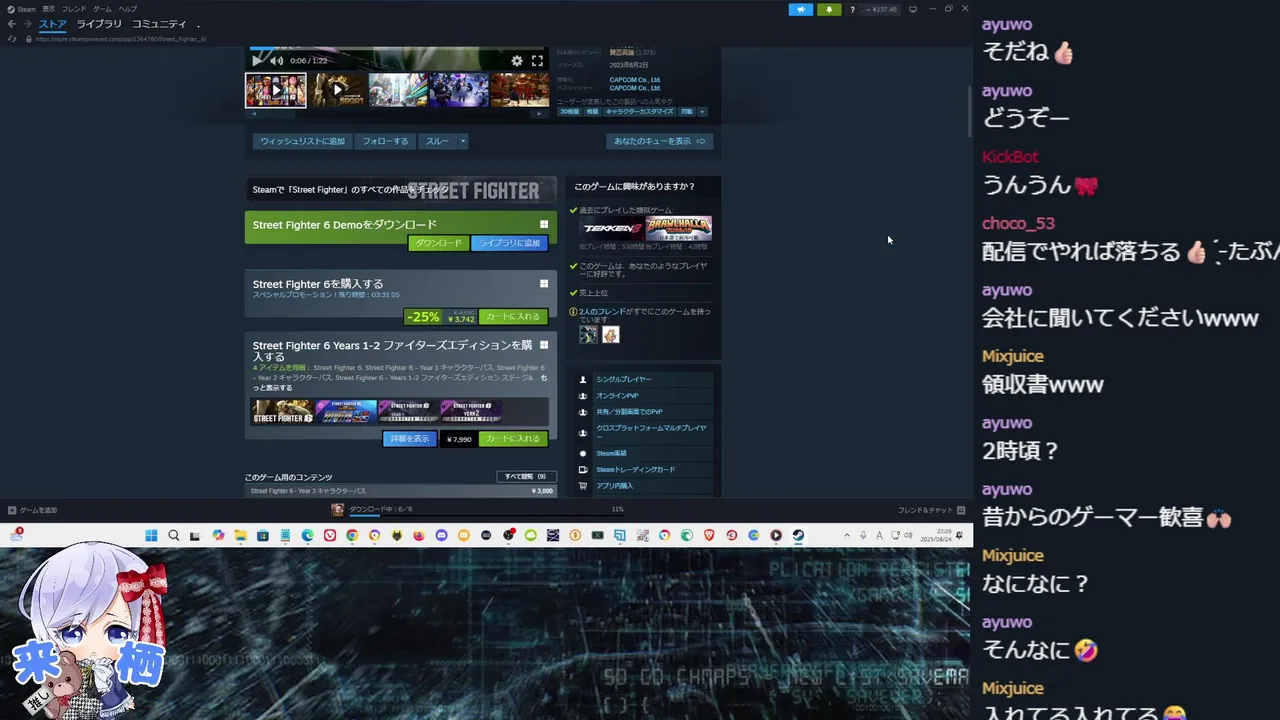This screenshot has height=720, width=1280.
Task: Click the フォローする button
Action: [385, 141]
